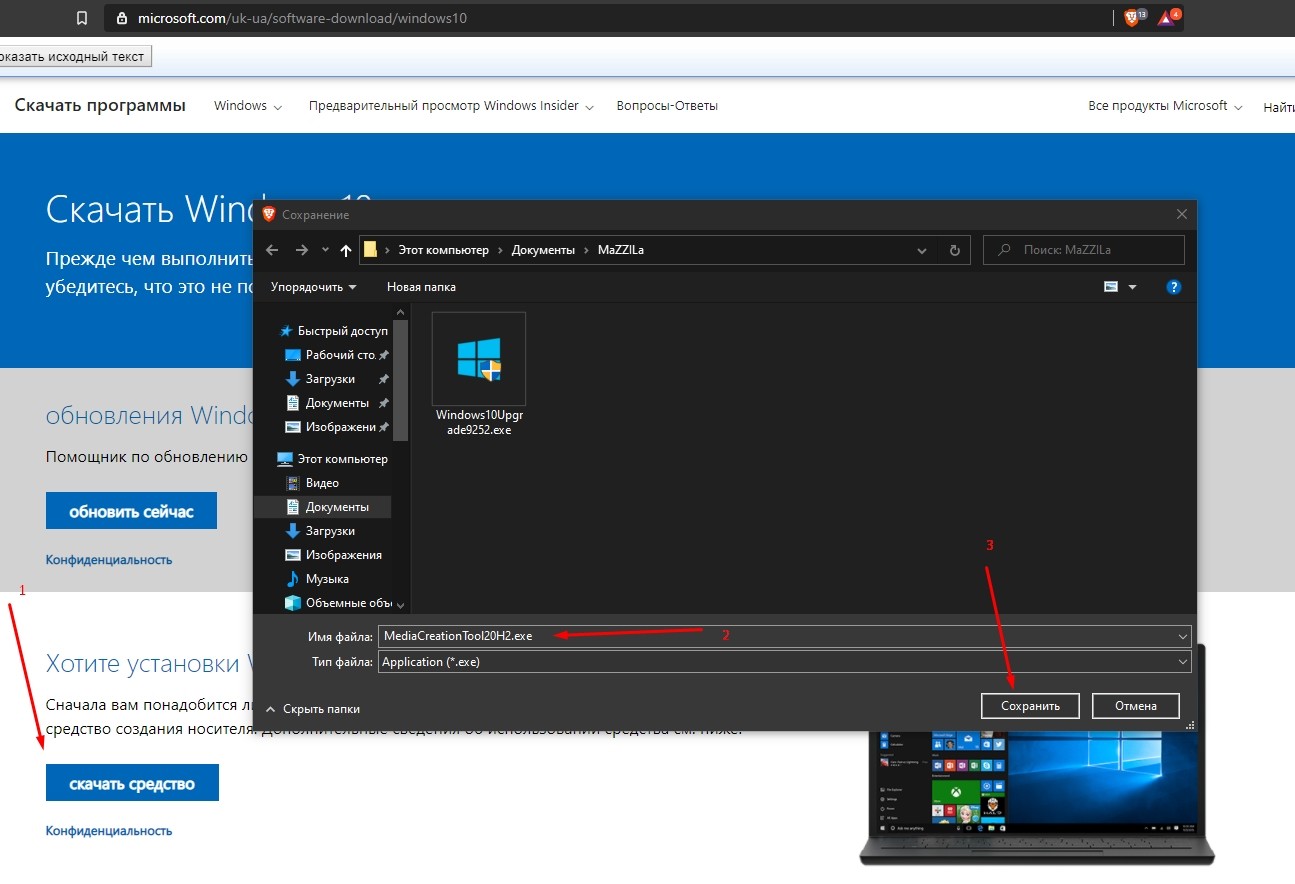Open Все продукты Microsoft dropdown
Image resolution: width=1295 pixels, height=884 pixels.
[1165, 106]
